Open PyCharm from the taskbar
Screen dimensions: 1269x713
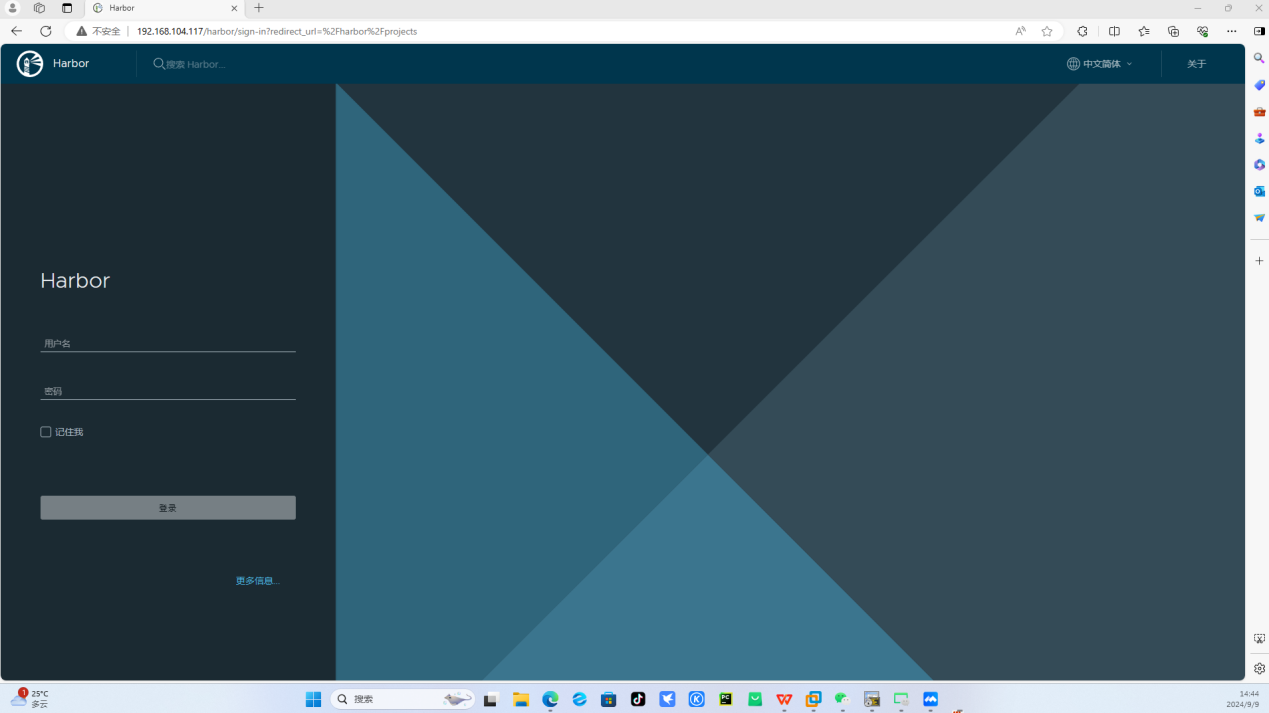click(726, 699)
